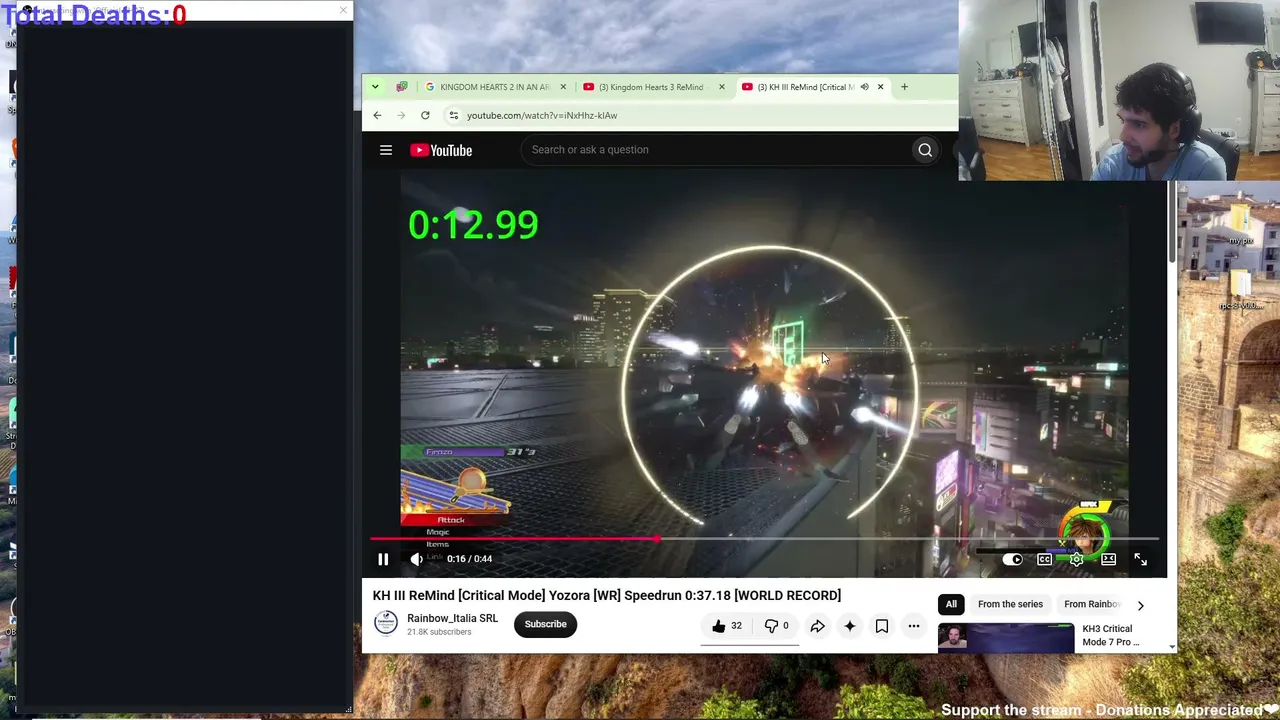Like the video with thumbs up
The height and width of the screenshot is (720, 1280).
click(x=726, y=626)
